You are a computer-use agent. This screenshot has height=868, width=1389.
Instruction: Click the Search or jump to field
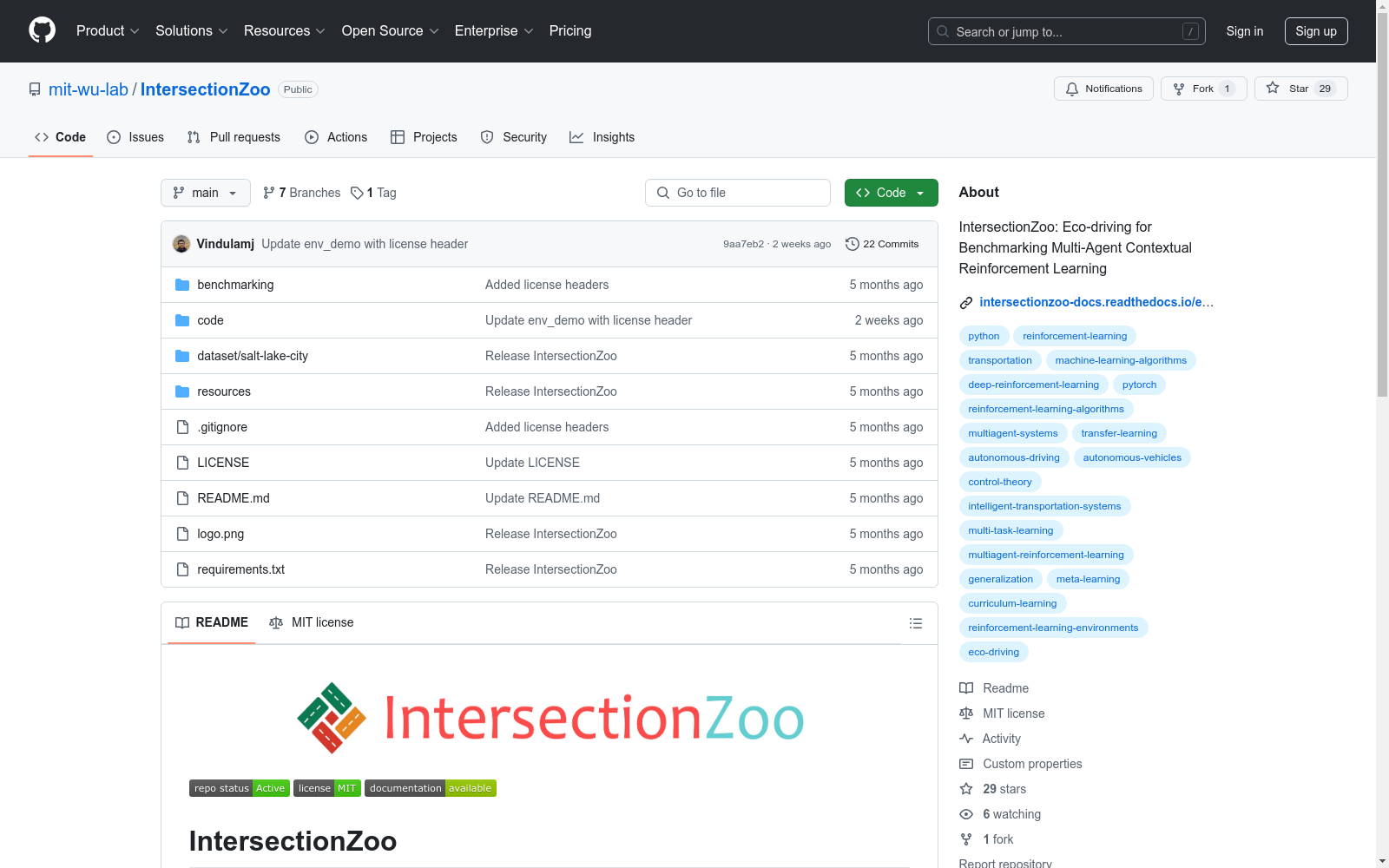1067,31
